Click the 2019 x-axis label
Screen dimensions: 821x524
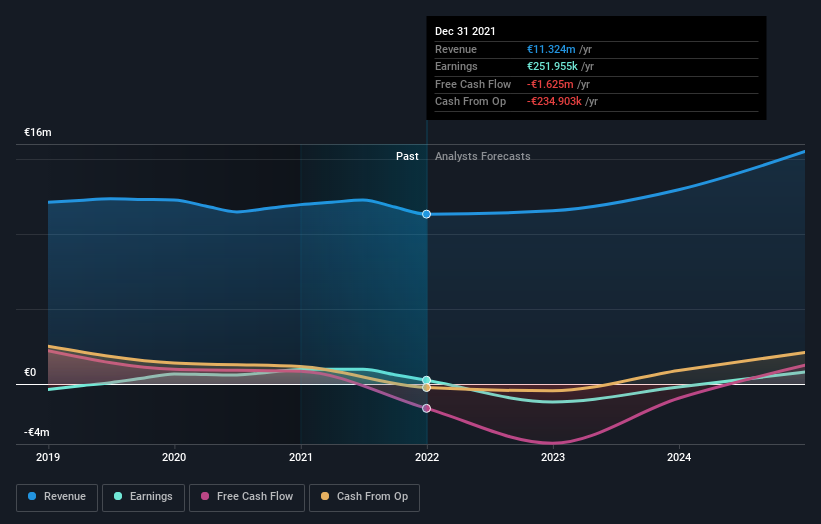(x=48, y=458)
